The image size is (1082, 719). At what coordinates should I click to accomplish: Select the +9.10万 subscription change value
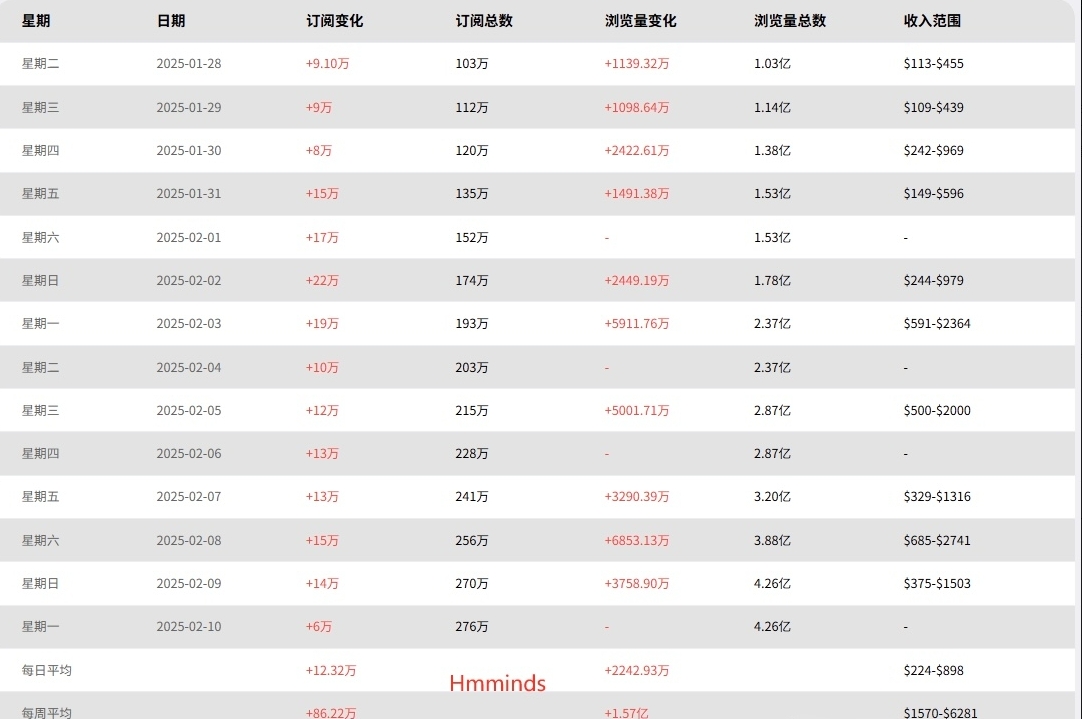[328, 63]
